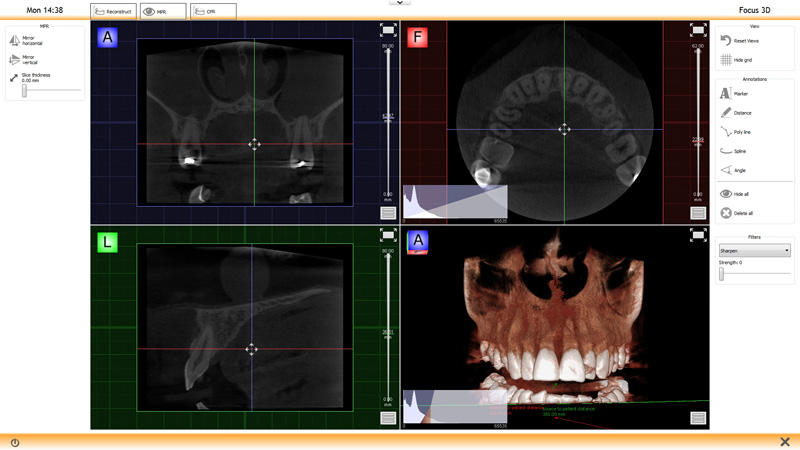This screenshot has width=800, height=450.
Task: Activate the Angle measurement tool
Action: (726, 170)
